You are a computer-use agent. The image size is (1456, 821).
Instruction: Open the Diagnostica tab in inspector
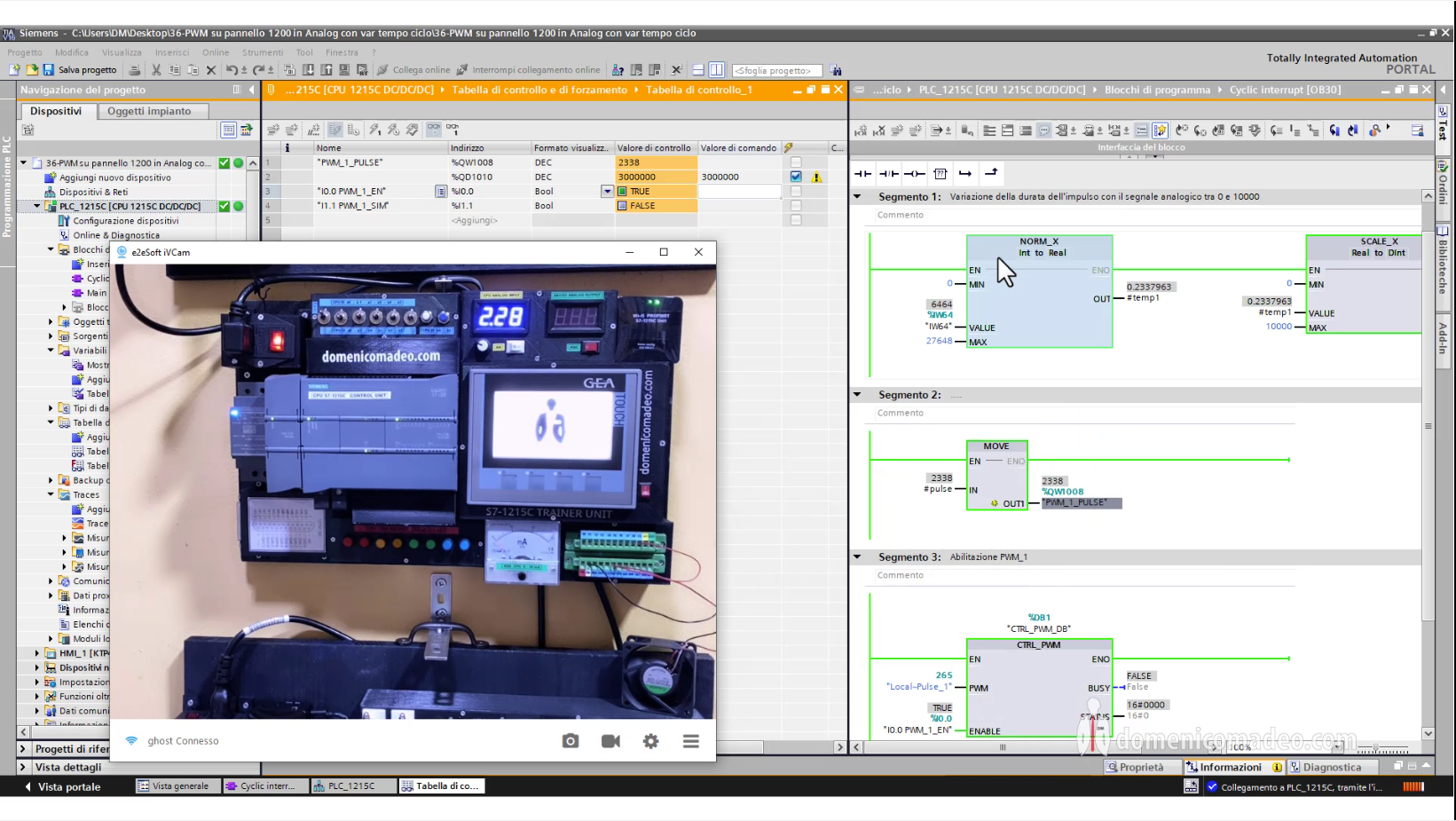click(x=1331, y=767)
